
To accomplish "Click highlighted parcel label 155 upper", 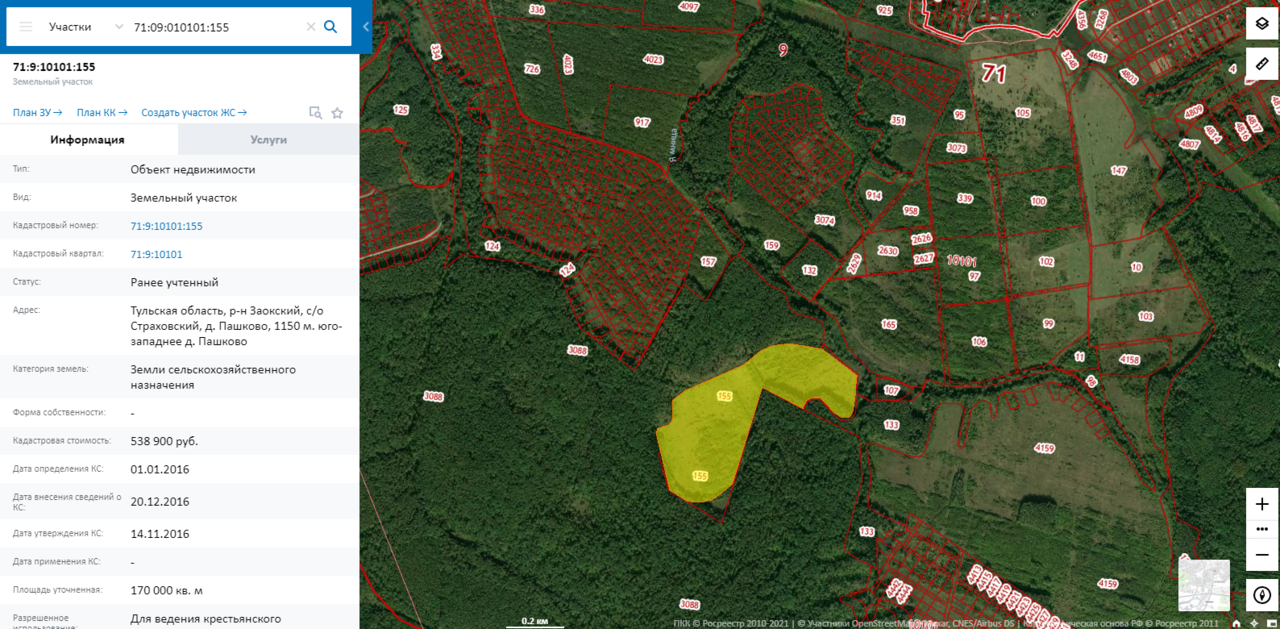I will (725, 397).
